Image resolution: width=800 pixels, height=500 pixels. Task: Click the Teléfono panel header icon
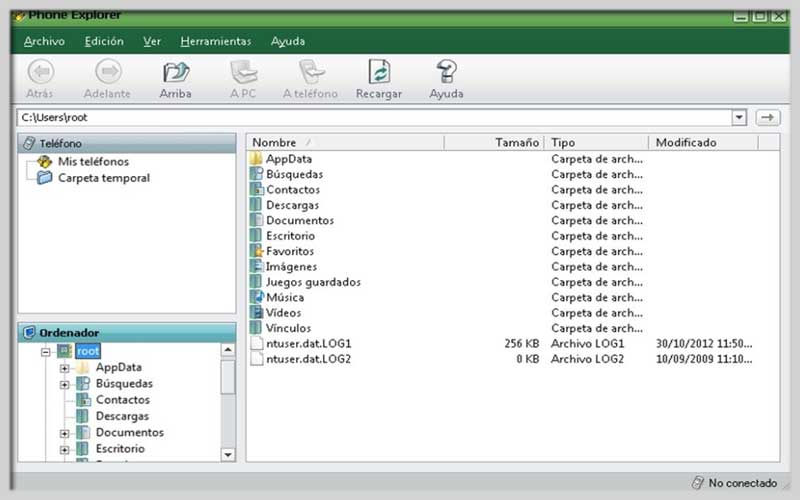click(x=29, y=143)
